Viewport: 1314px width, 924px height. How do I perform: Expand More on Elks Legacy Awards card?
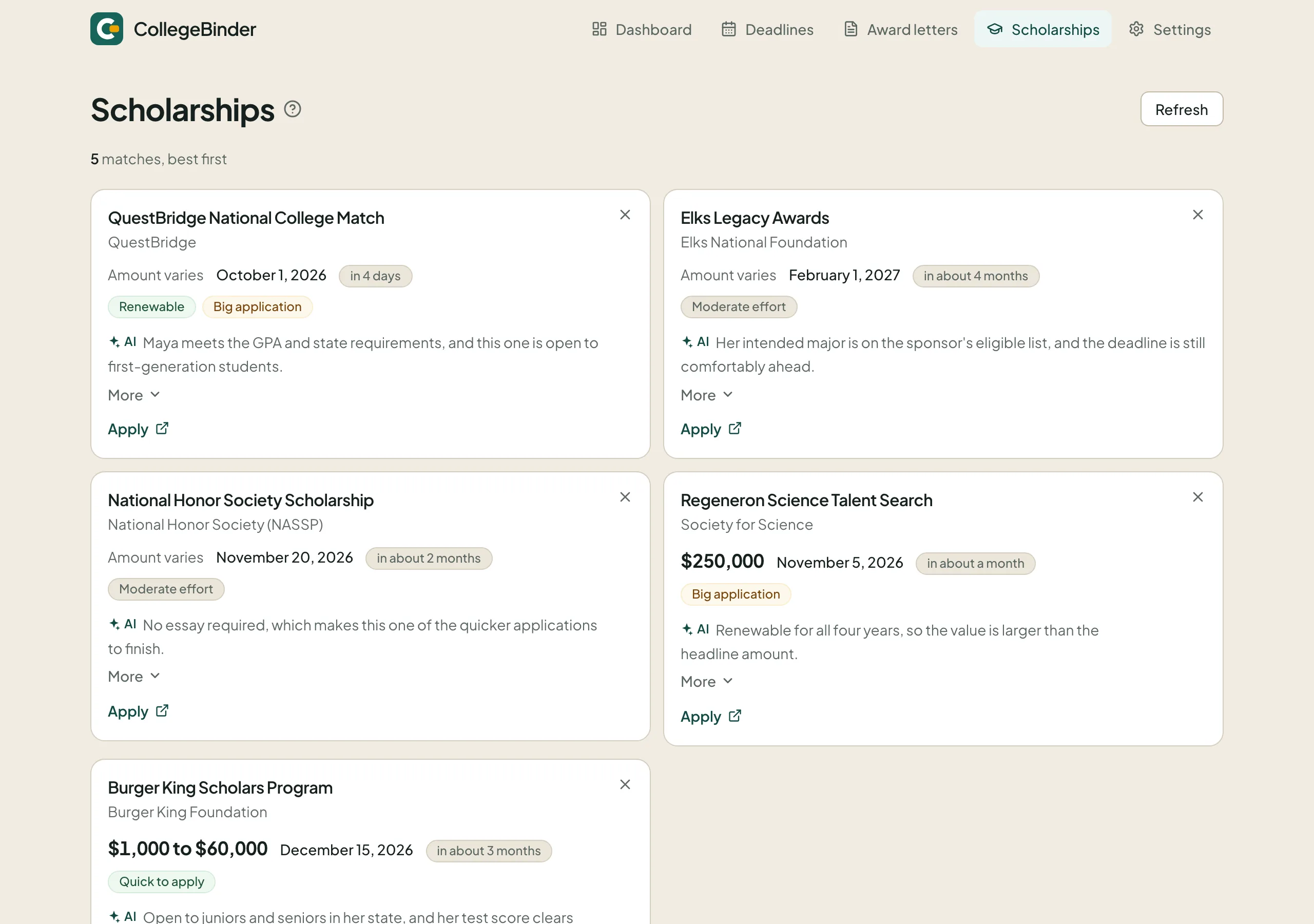coord(707,395)
